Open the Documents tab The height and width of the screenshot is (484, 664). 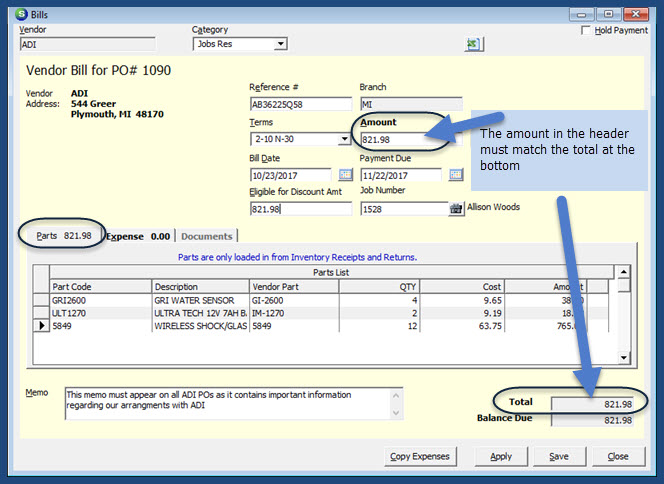pos(206,236)
